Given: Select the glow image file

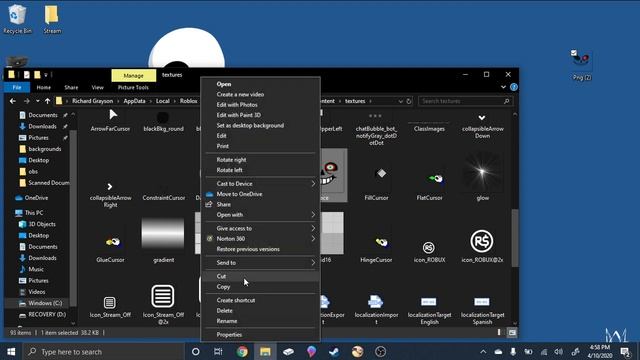Looking at the screenshot, I should (x=482, y=176).
